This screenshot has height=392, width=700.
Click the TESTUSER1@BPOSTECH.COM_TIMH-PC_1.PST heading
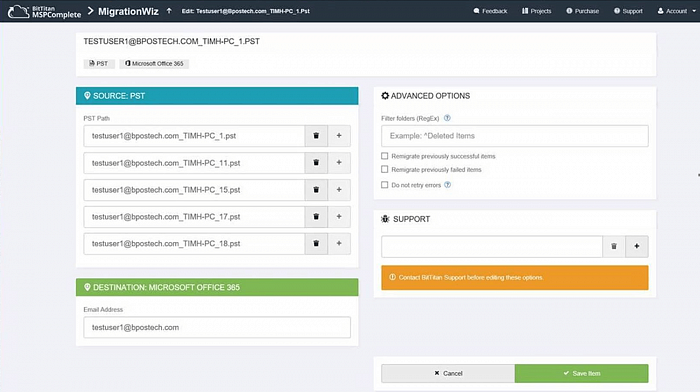(x=171, y=42)
